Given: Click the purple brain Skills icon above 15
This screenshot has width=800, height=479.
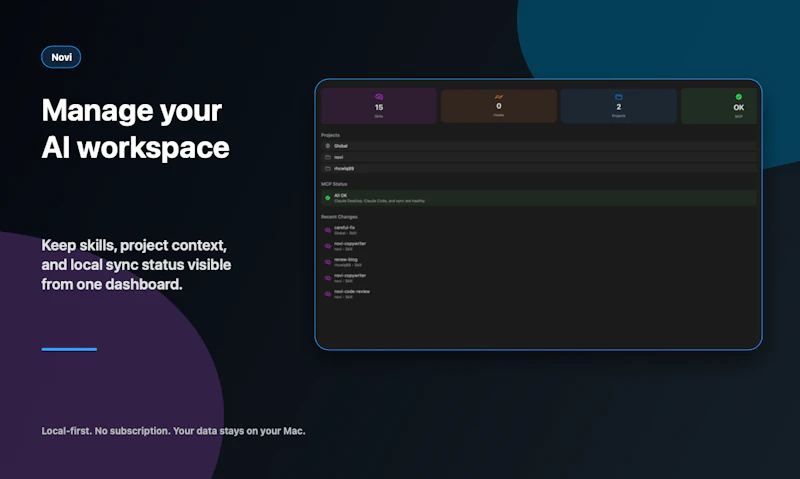Looking at the screenshot, I should (x=379, y=97).
